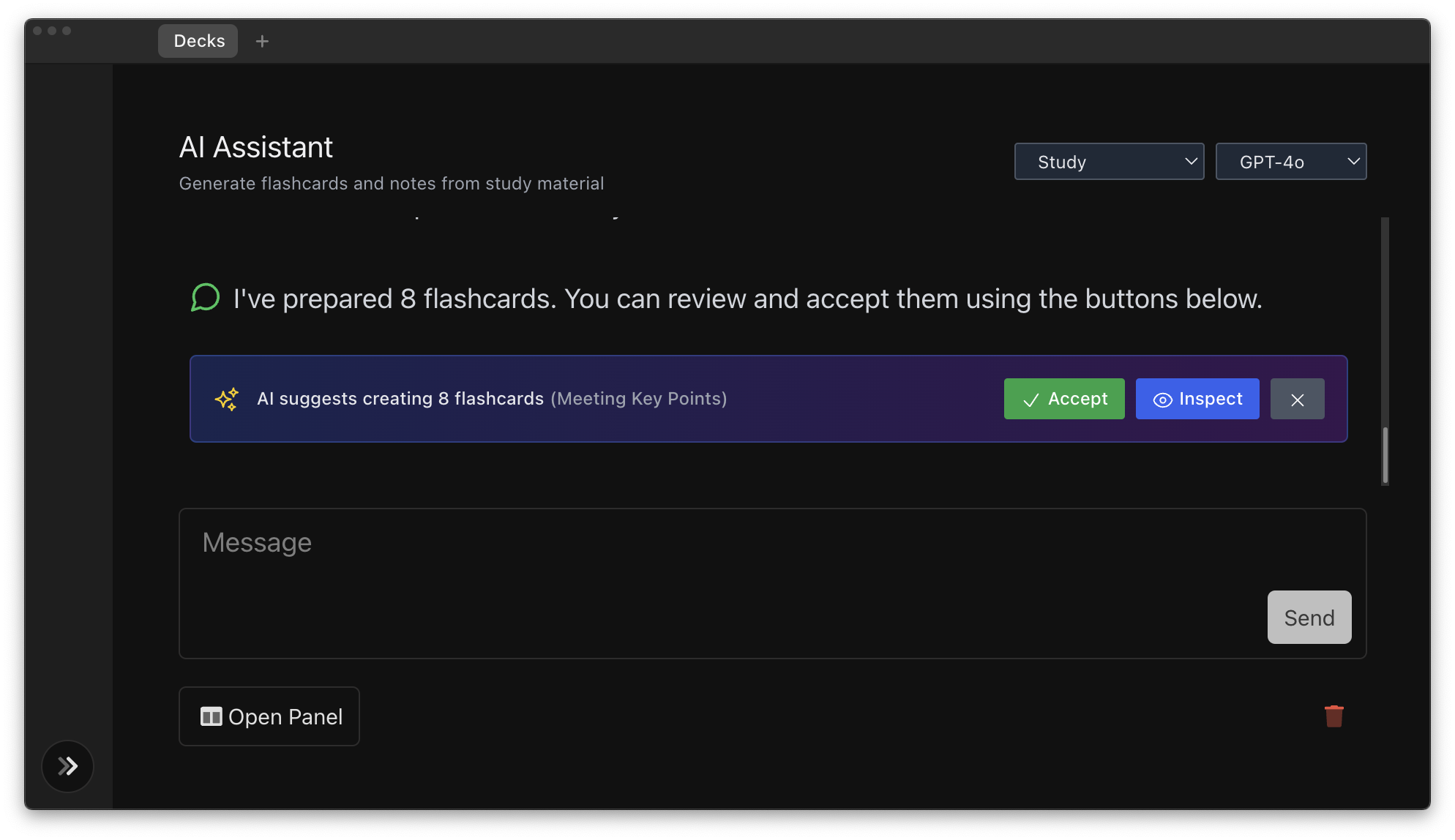Click the eye icon on the Inspect button
The width and height of the screenshot is (1455, 840).
1163,400
